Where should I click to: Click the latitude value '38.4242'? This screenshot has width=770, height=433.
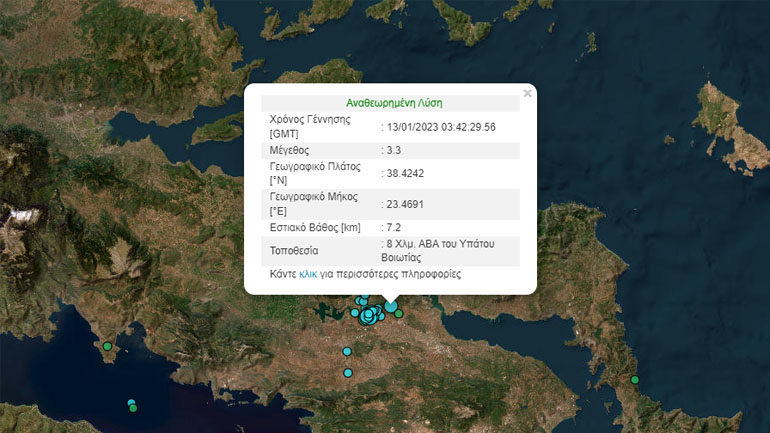[405, 173]
